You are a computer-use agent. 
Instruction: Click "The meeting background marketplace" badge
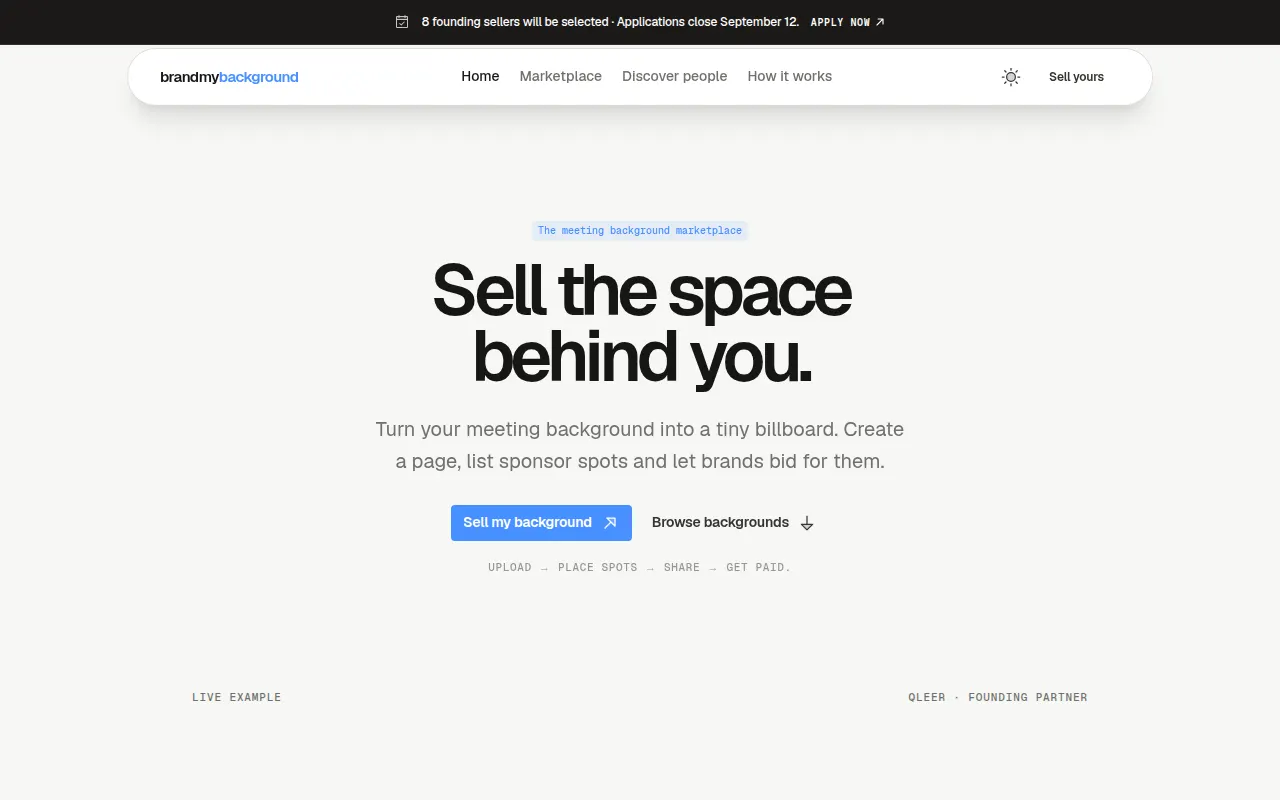(640, 231)
